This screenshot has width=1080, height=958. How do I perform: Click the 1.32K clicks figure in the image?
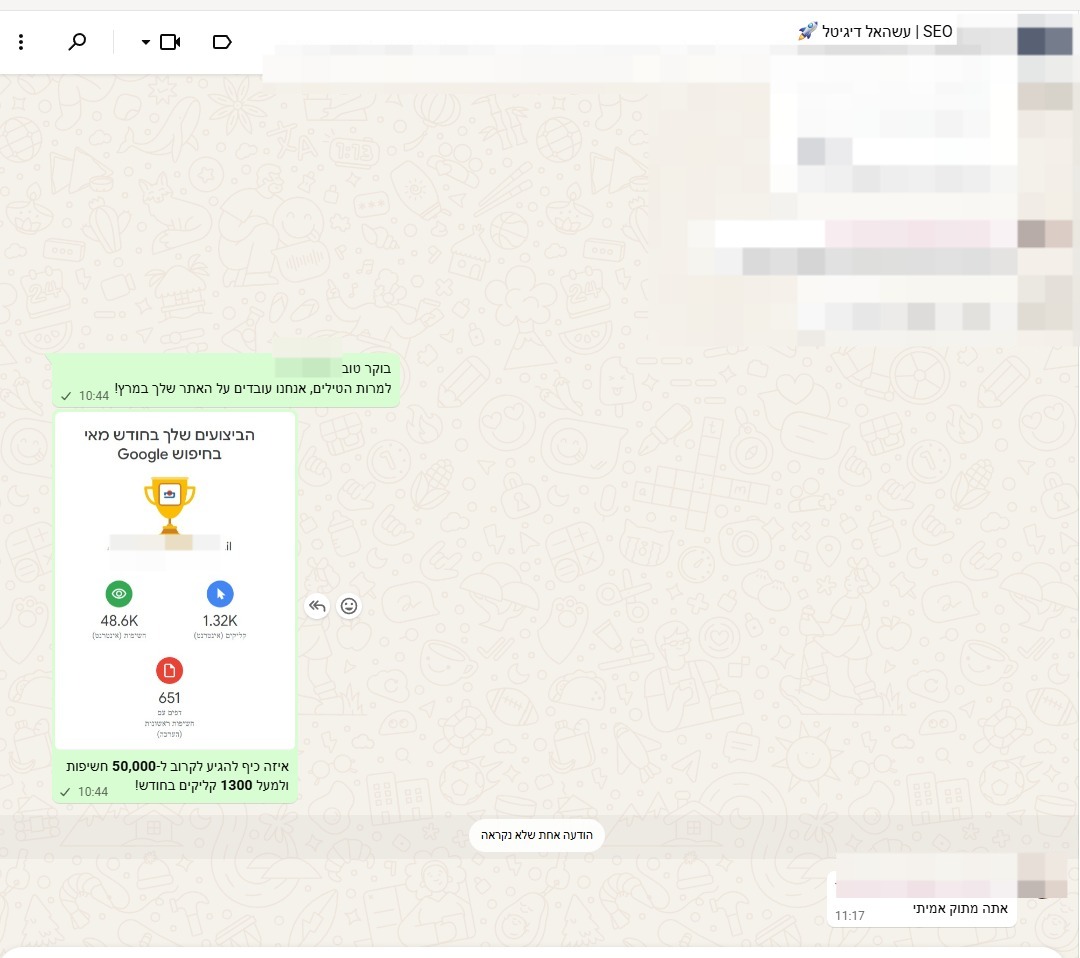point(220,621)
